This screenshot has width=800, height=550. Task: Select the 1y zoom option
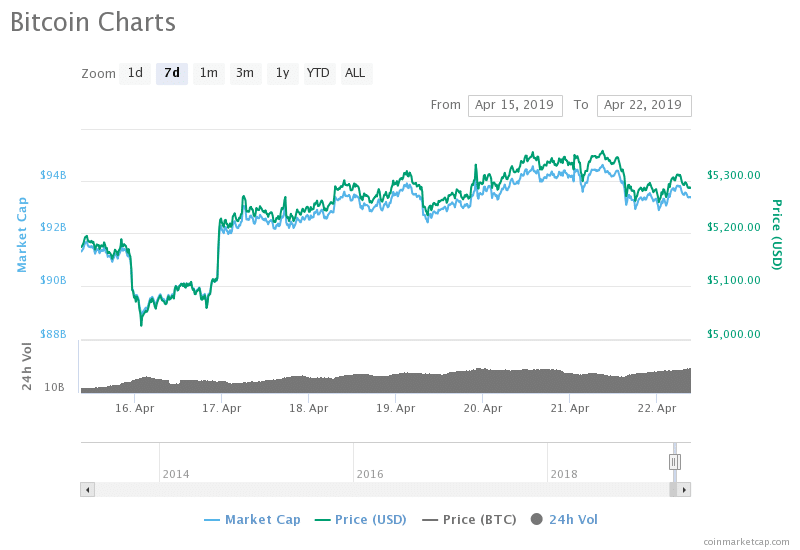283,73
